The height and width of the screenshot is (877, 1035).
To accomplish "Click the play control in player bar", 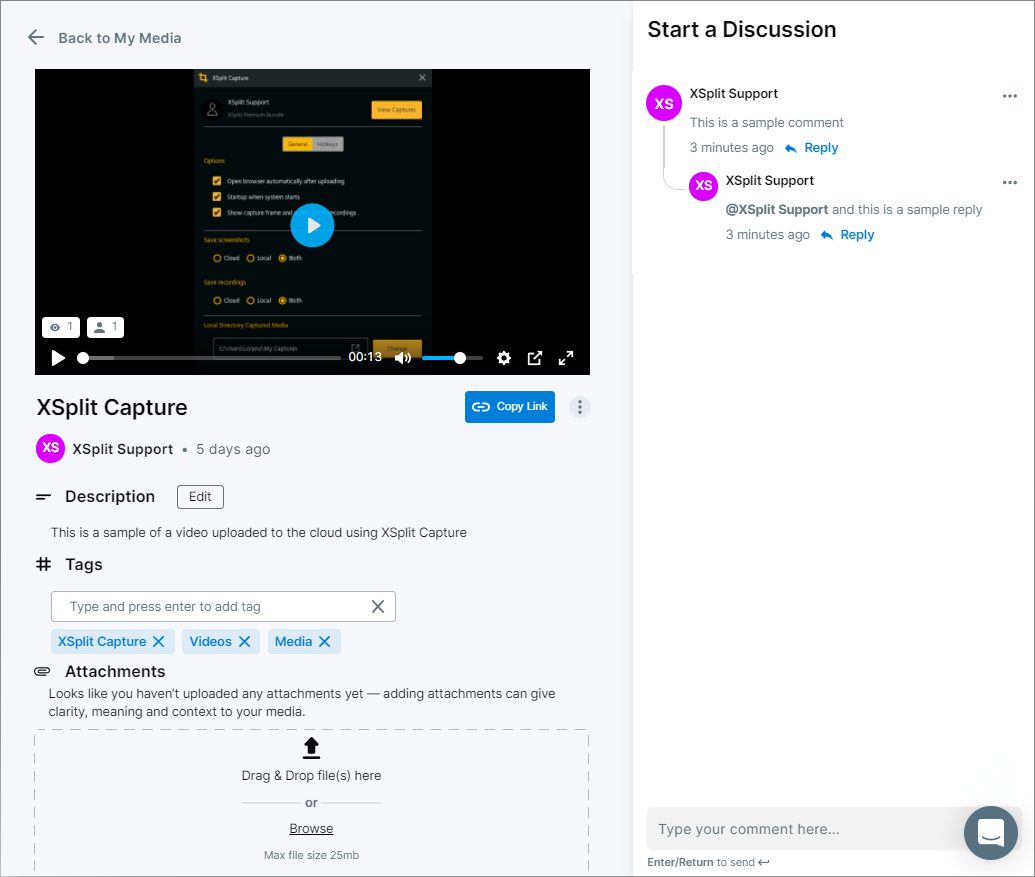I will [x=58, y=358].
